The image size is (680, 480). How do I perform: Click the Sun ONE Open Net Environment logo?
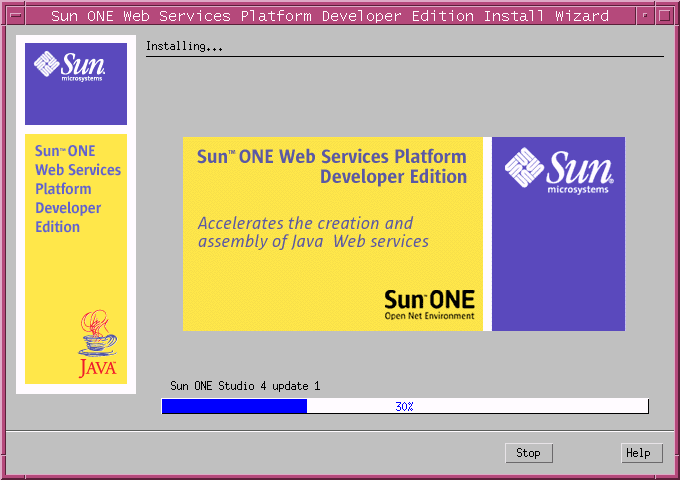pos(429,305)
